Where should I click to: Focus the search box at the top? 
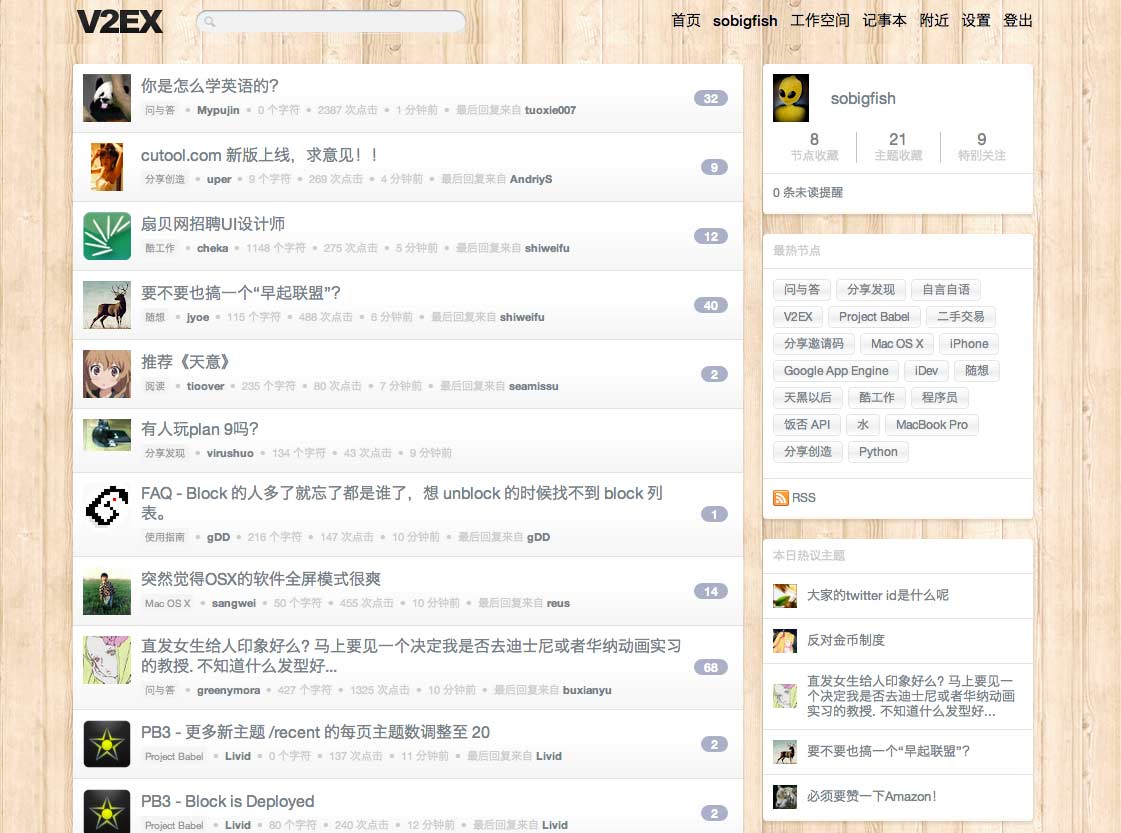[331, 21]
